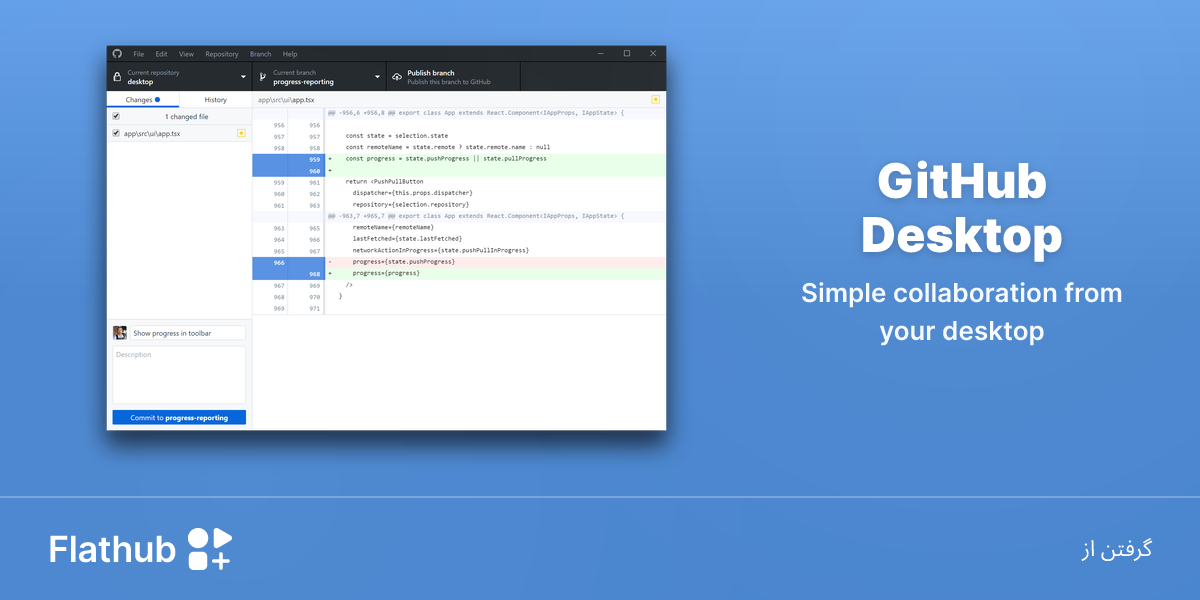The height and width of the screenshot is (600, 1200).
Task: Click the git branch icon beside Current branch
Action: [x=262, y=77]
